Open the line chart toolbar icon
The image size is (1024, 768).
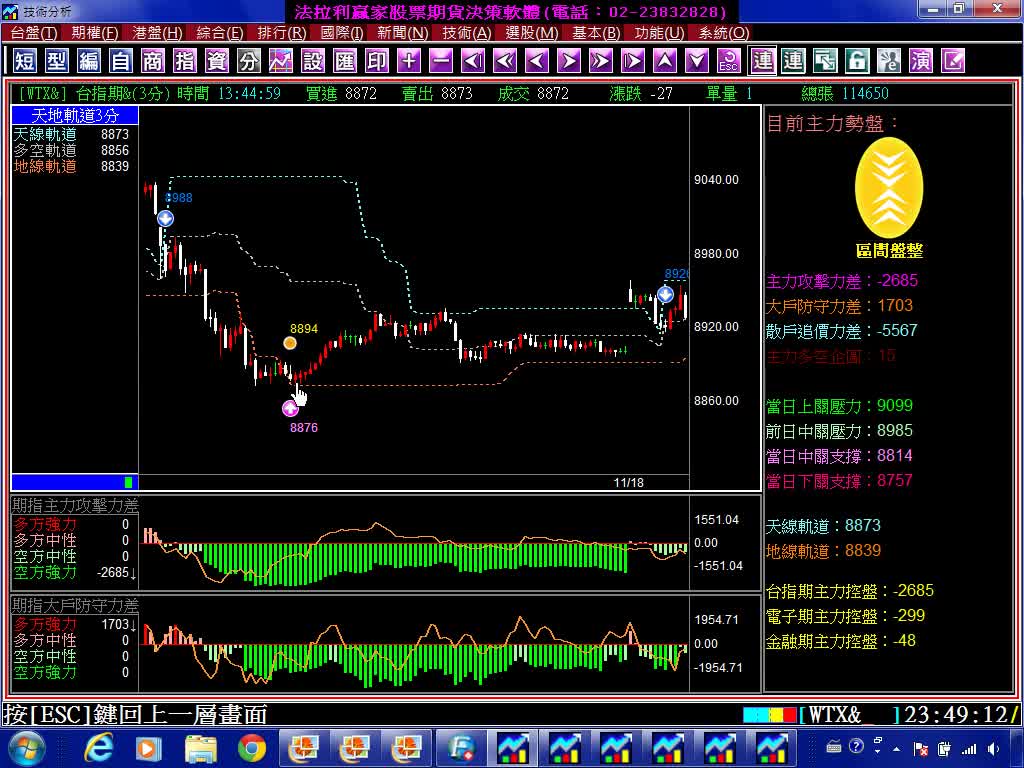click(x=281, y=61)
